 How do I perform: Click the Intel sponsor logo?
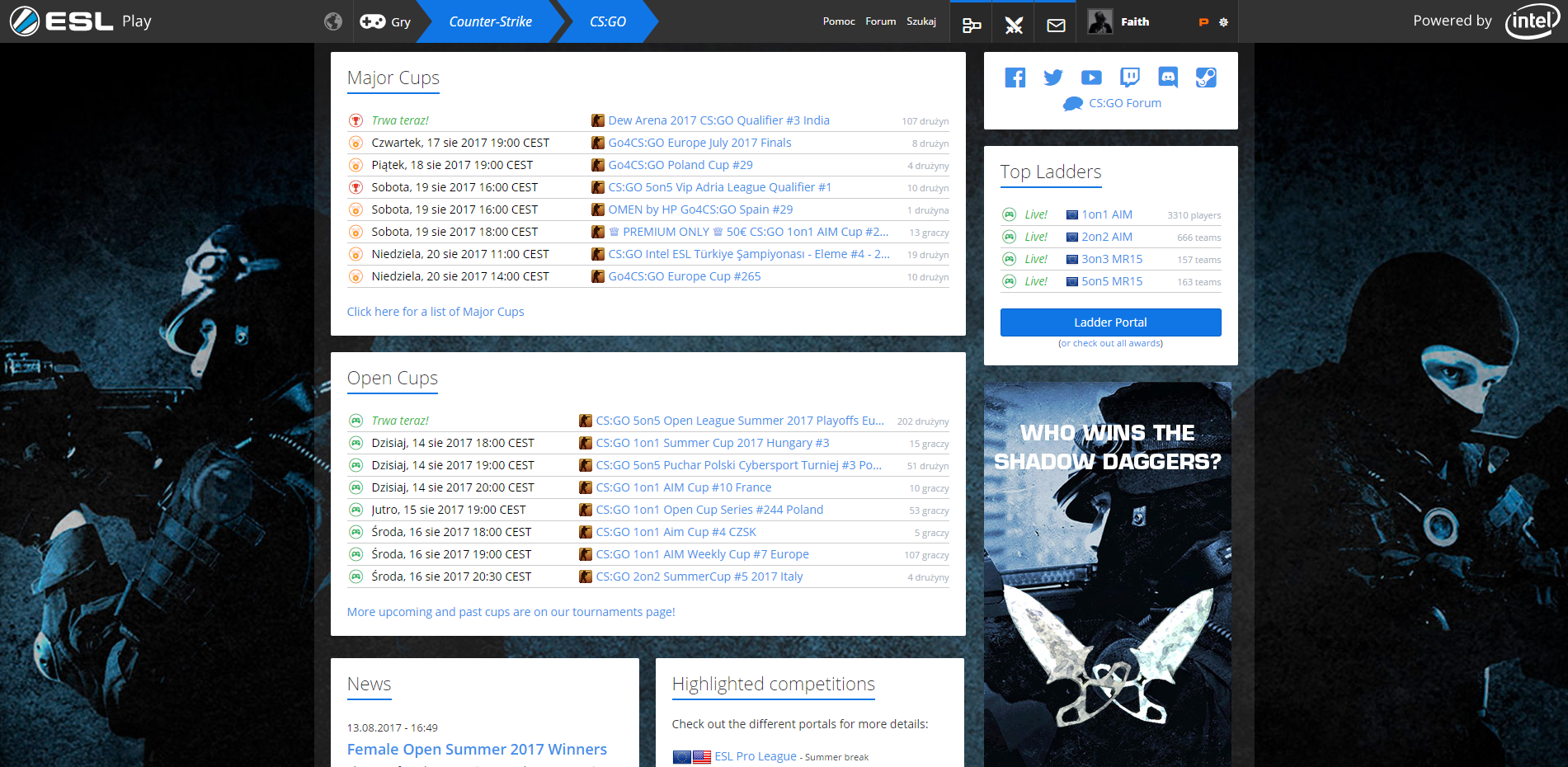(1531, 21)
